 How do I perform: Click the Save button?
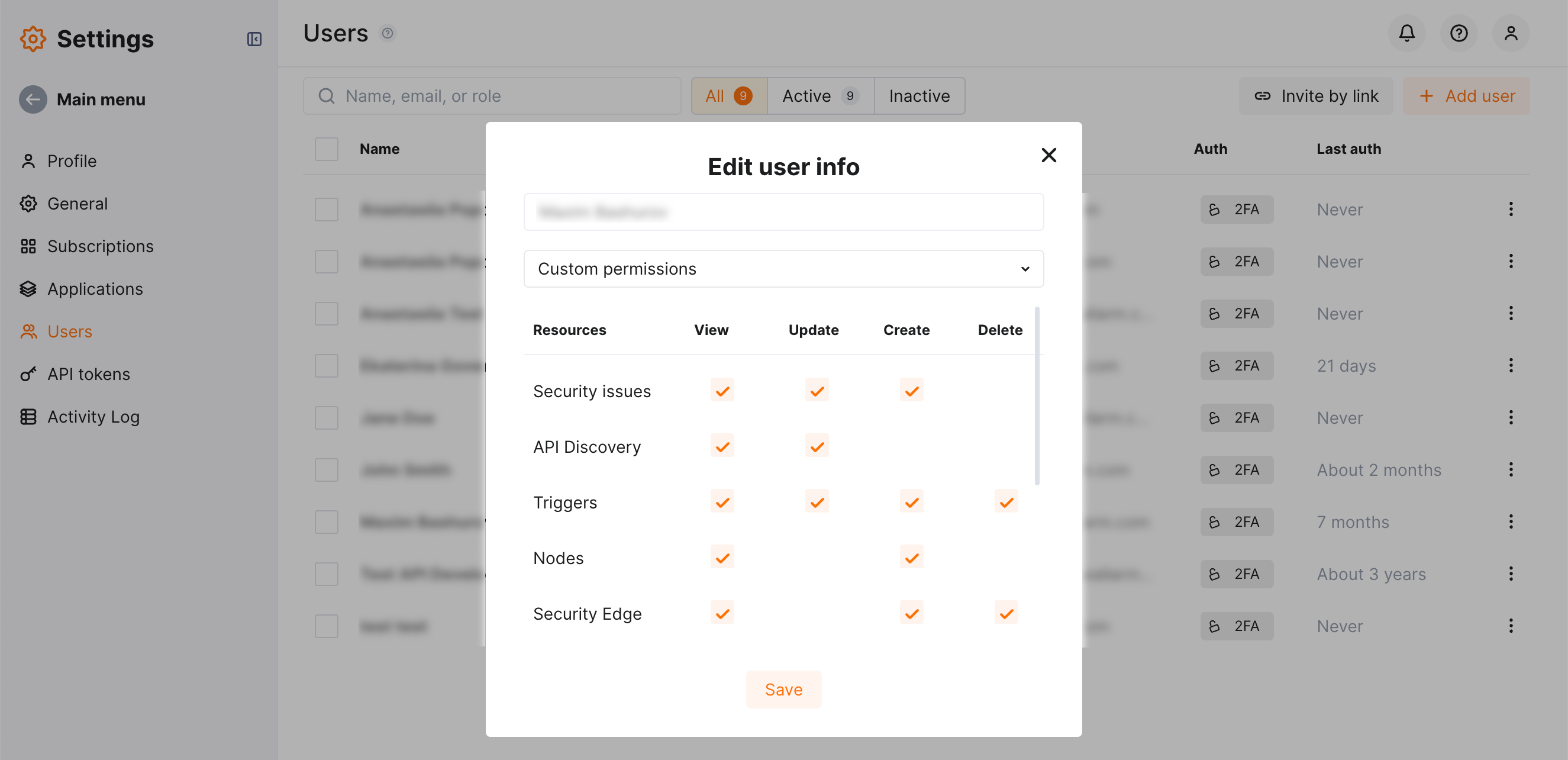point(783,689)
